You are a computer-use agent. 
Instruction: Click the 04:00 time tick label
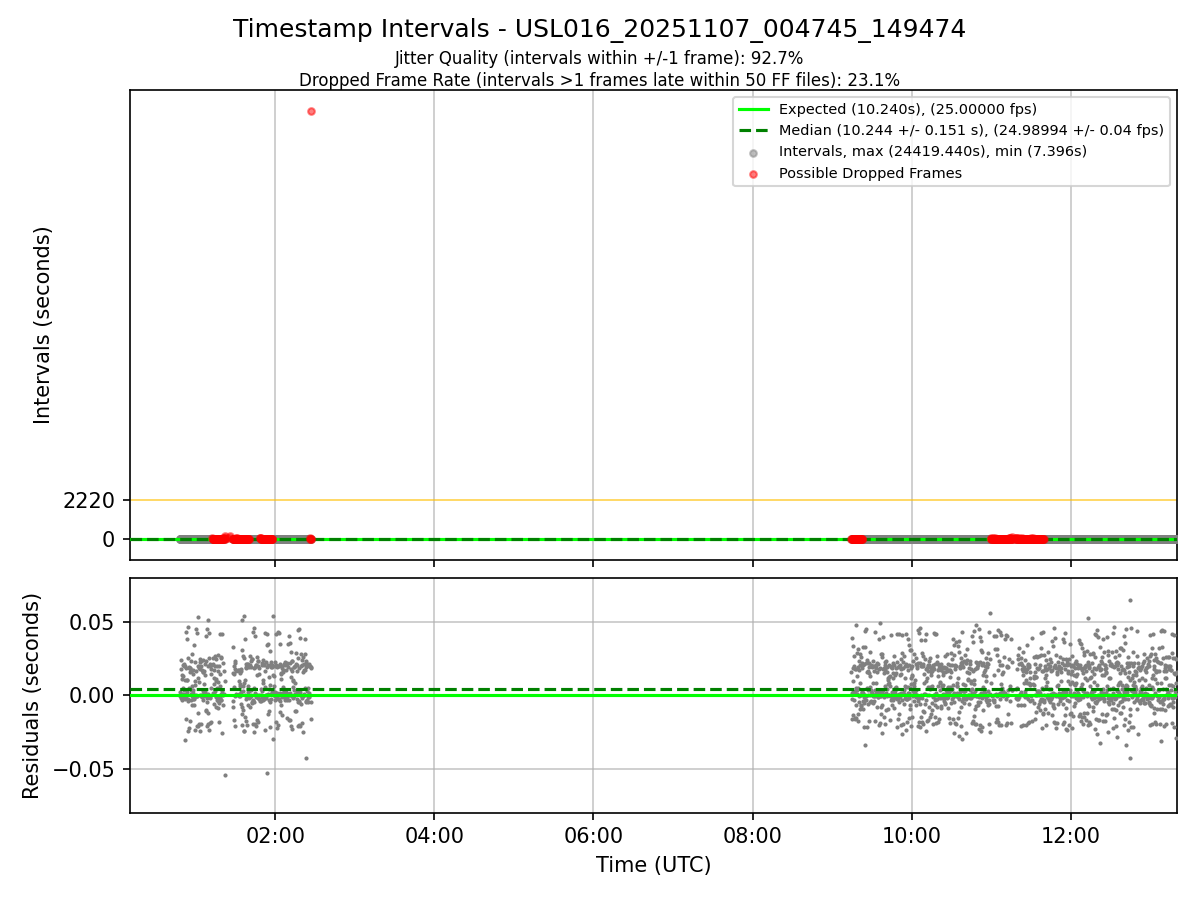tap(434, 835)
